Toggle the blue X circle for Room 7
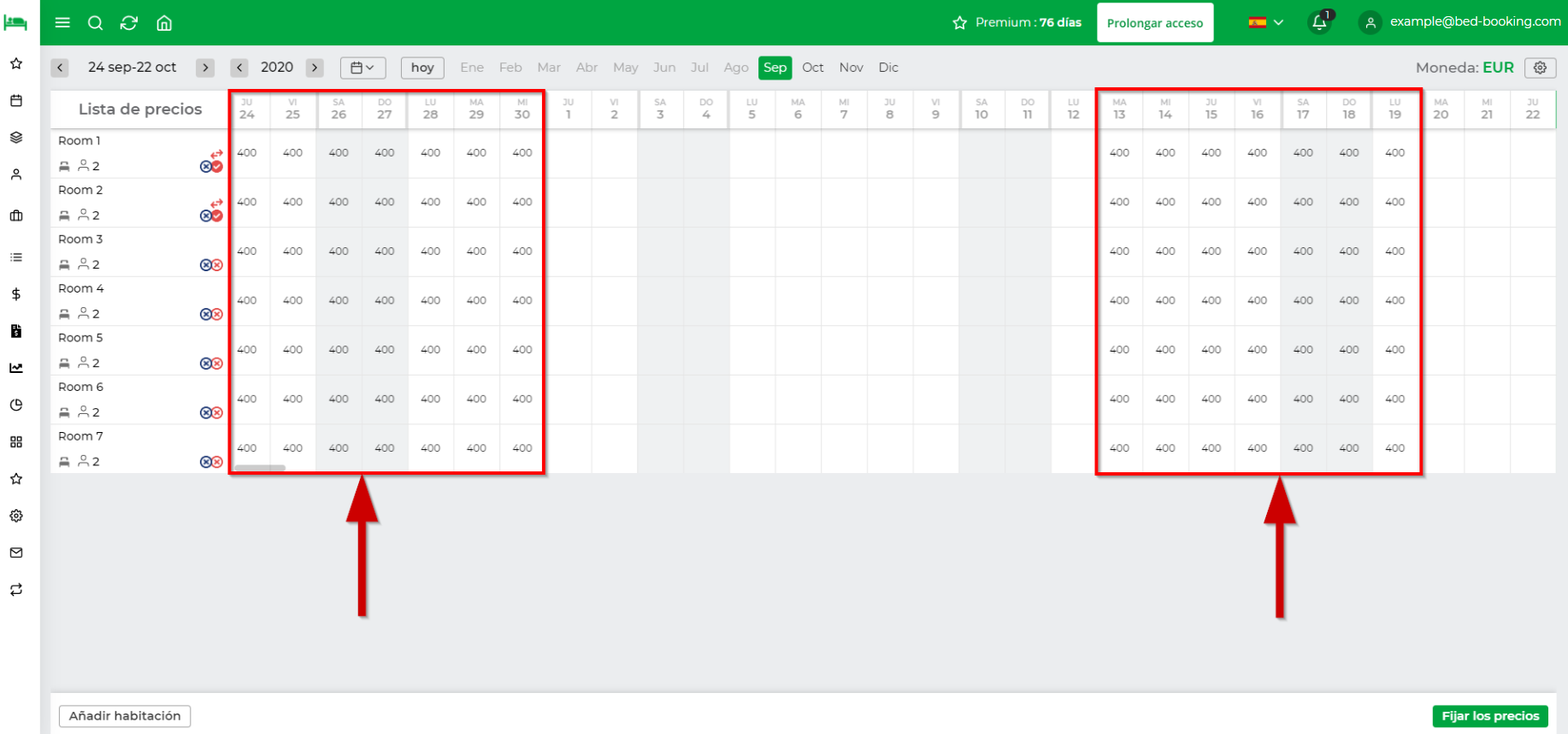Viewport: 1568px width, 734px height. (x=206, y=462)
